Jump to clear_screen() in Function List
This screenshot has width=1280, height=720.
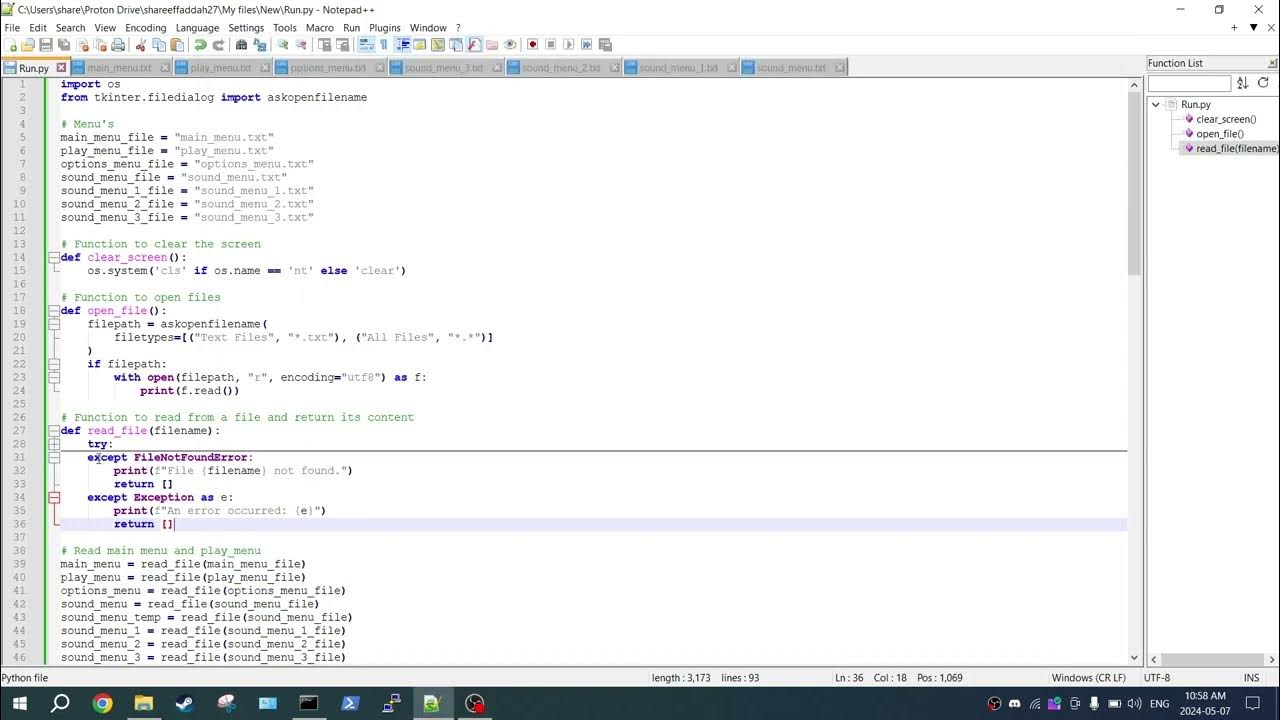click(x=1226, y=119)
